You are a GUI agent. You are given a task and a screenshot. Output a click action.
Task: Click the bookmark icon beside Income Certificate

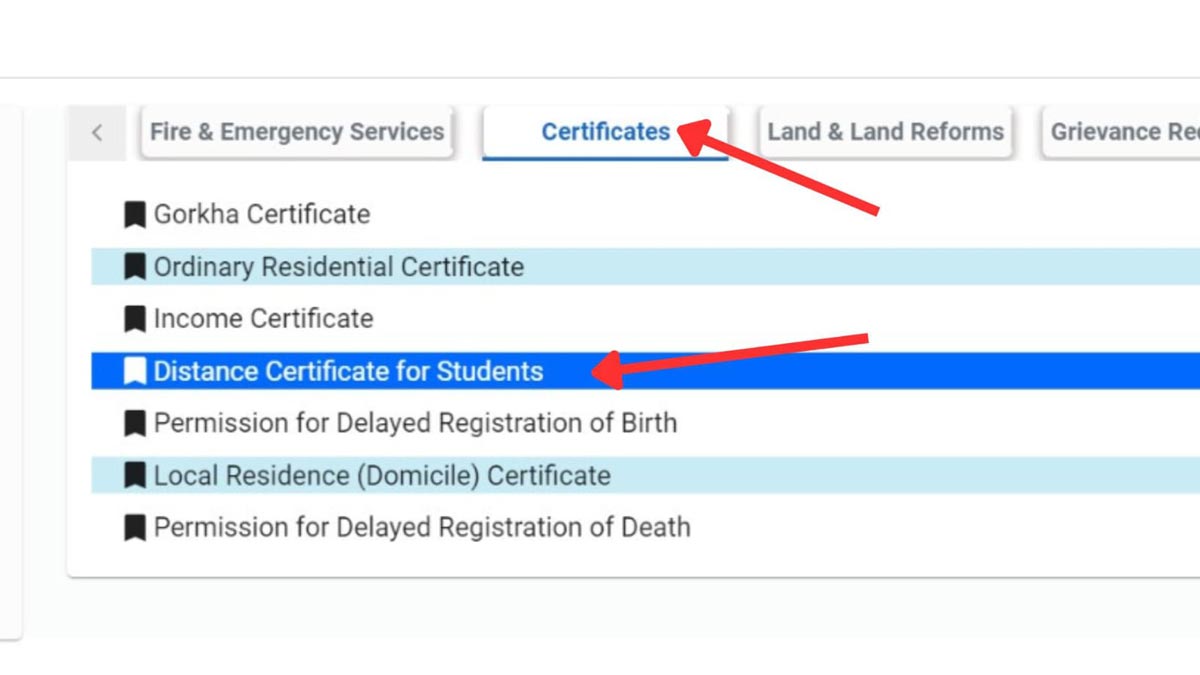tap(134, 318)
